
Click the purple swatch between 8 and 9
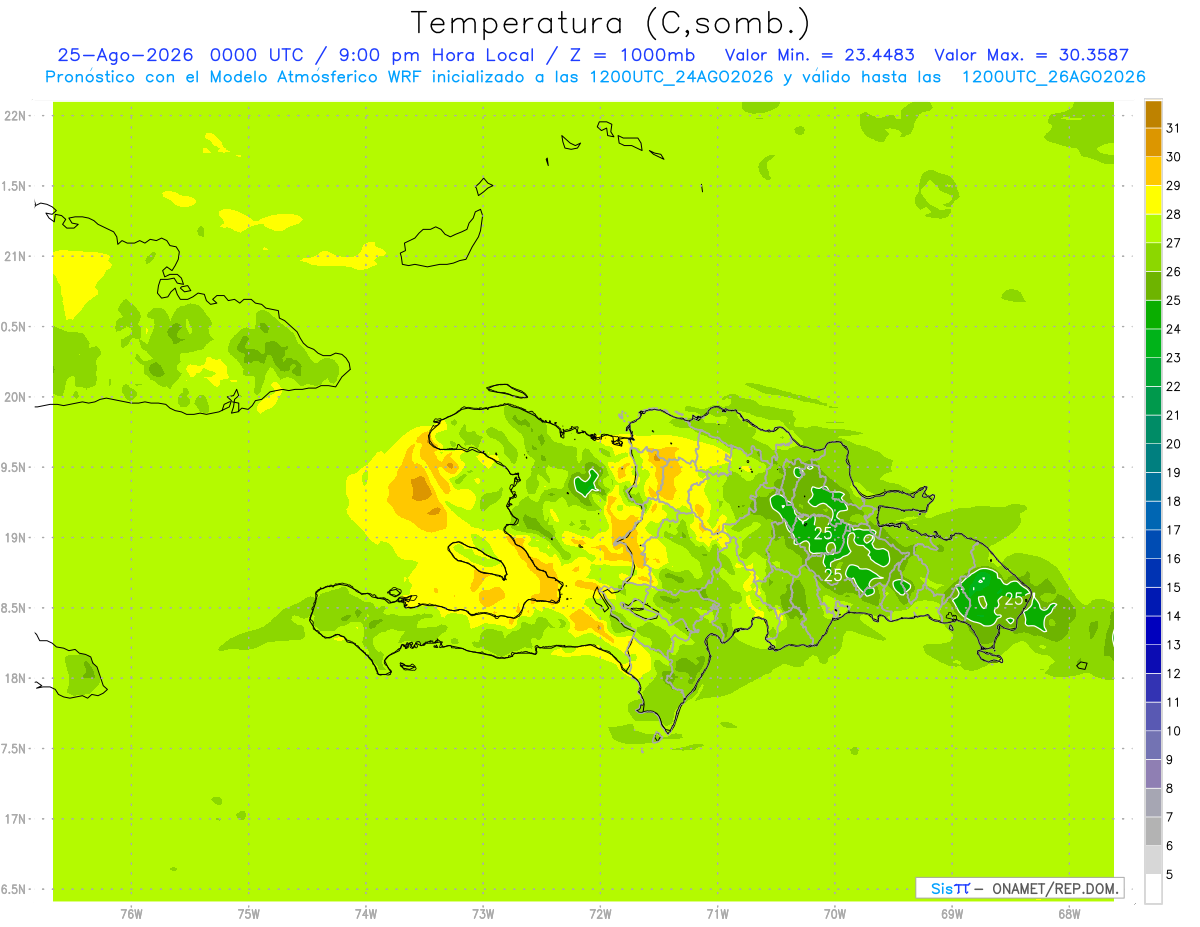[x=1153, y=774]
